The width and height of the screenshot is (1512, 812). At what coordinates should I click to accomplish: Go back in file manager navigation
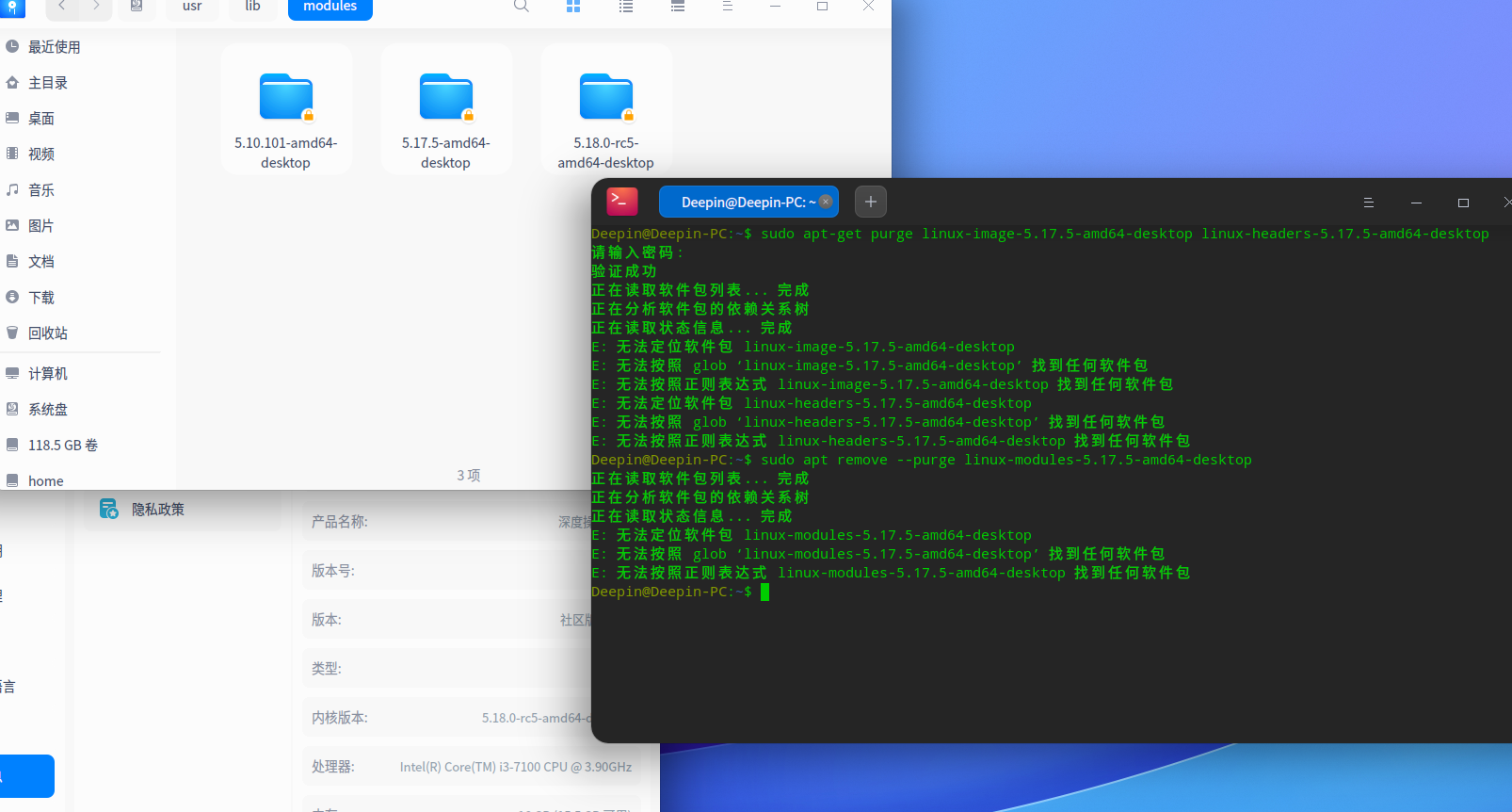[62, 6]
